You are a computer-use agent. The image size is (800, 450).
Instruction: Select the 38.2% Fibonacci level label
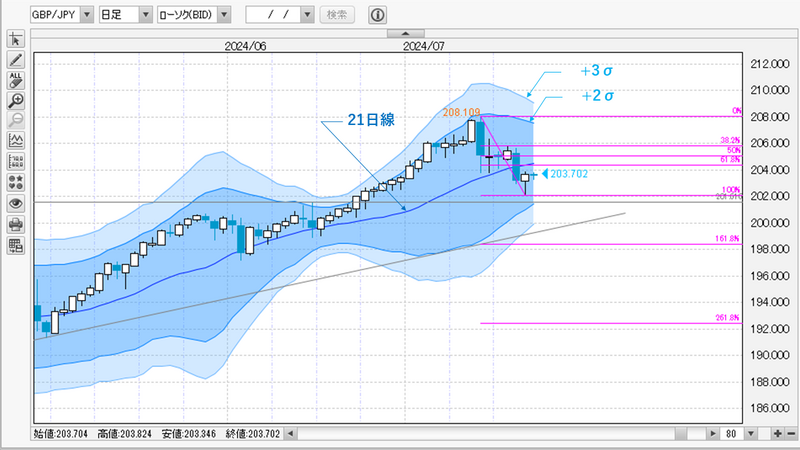730,140
